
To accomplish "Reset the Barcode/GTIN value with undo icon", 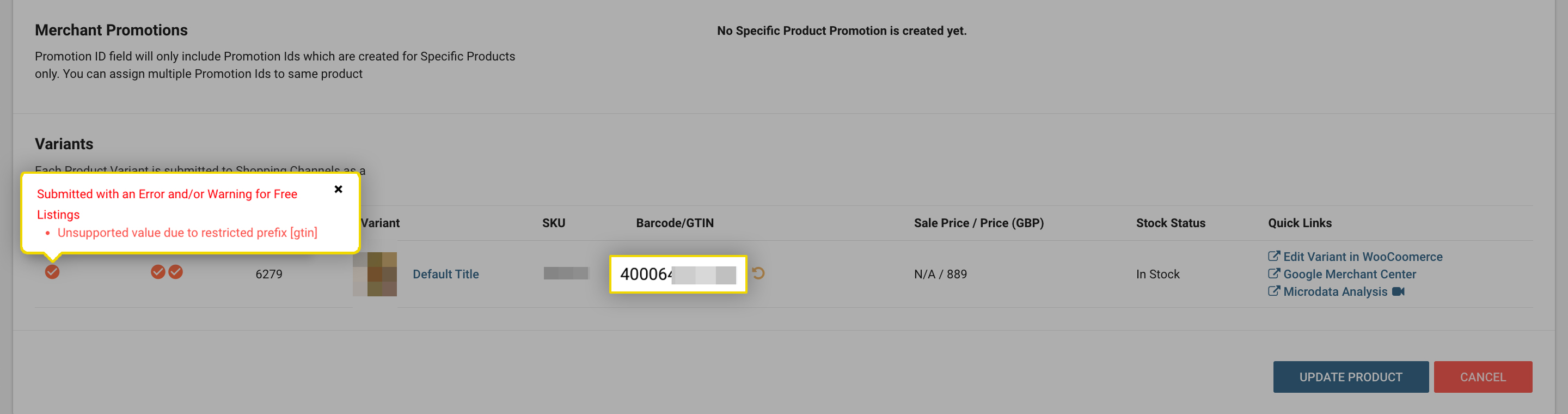I will click(758, 273).
